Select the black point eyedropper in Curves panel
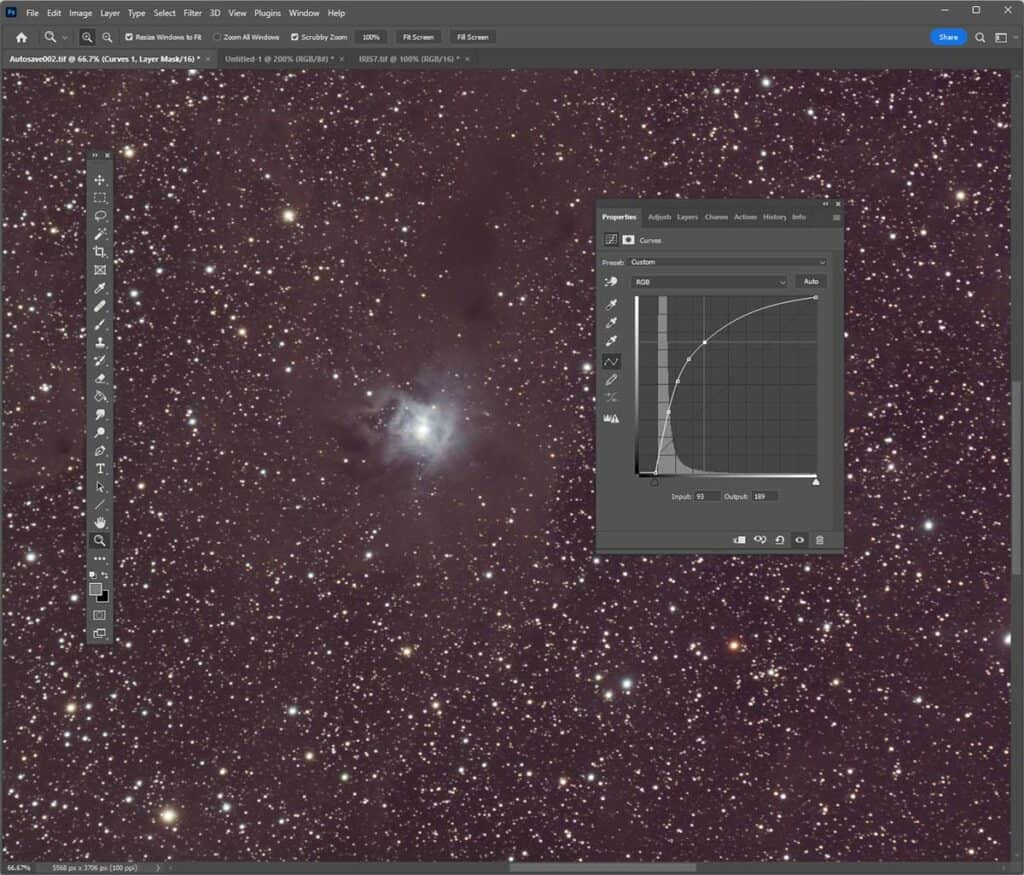The height and width of the screenshot is (875, 1024). [610, 303]
